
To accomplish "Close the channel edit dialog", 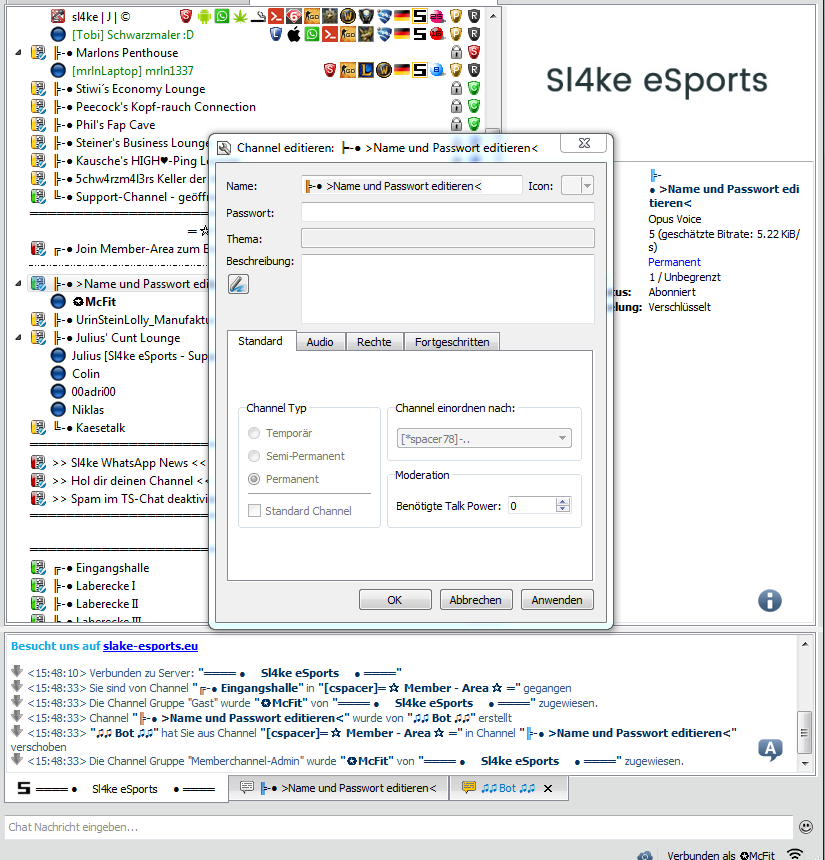I will [584, 144].
